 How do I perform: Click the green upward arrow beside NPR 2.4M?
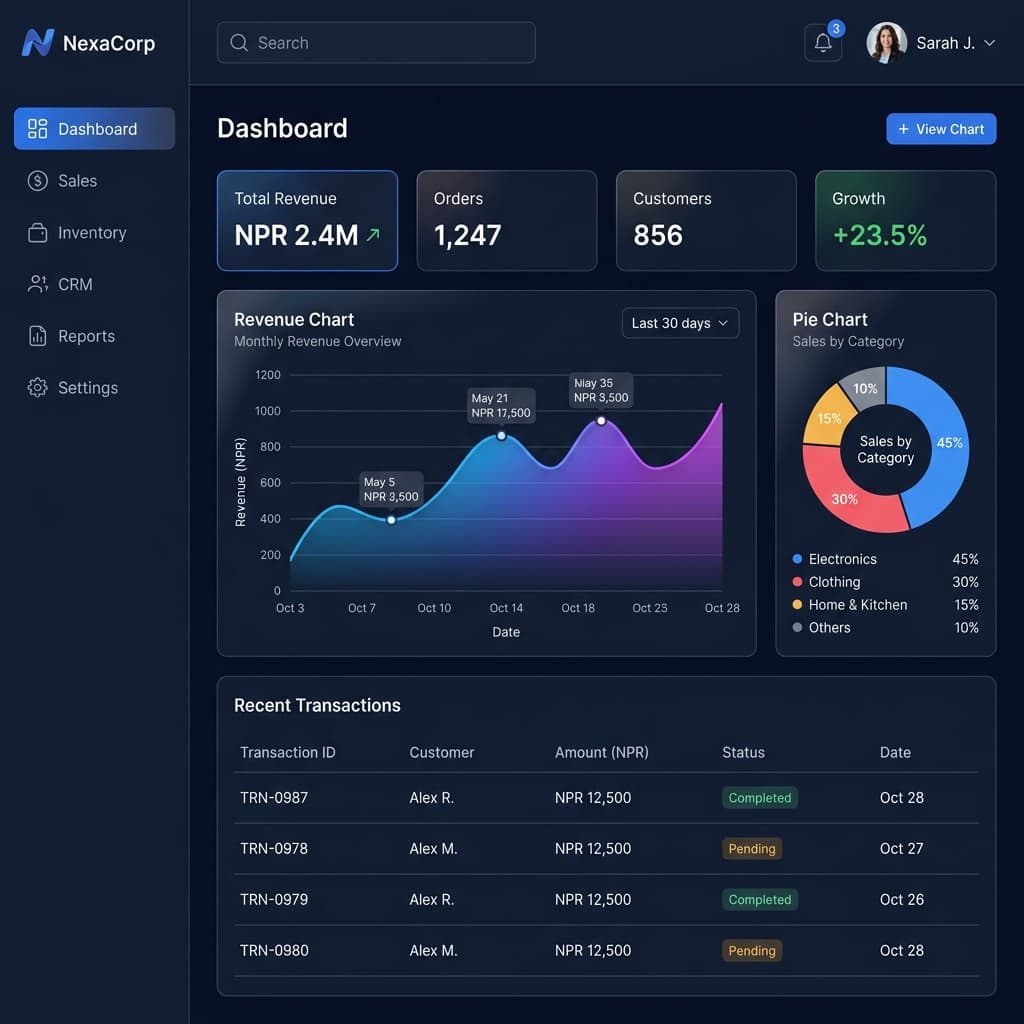coord(373,234)
